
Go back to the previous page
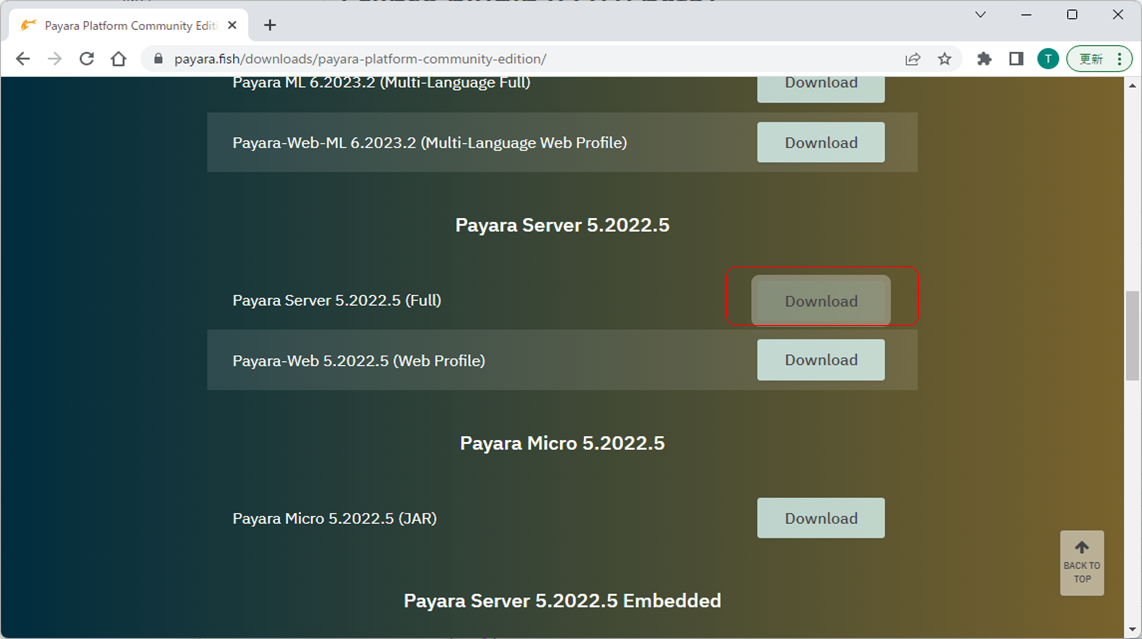[x=23, y=59]
